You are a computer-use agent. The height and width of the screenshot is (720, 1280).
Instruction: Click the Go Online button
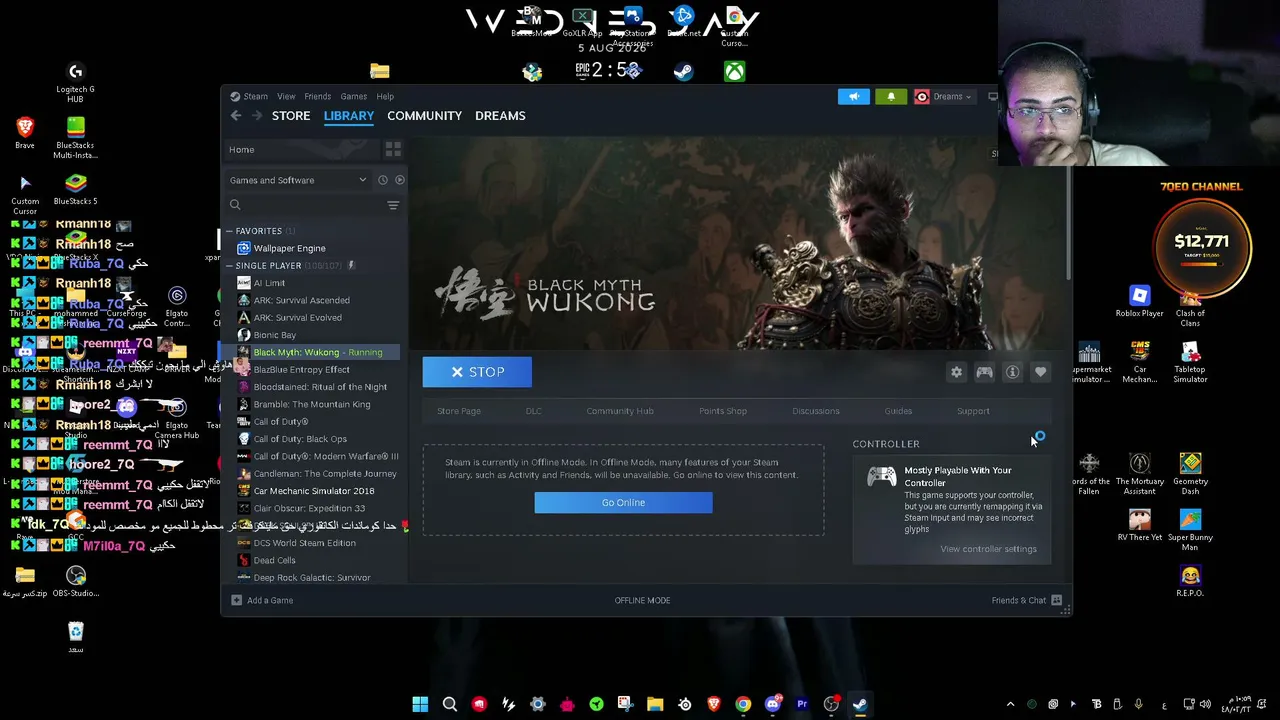[623, 503]
